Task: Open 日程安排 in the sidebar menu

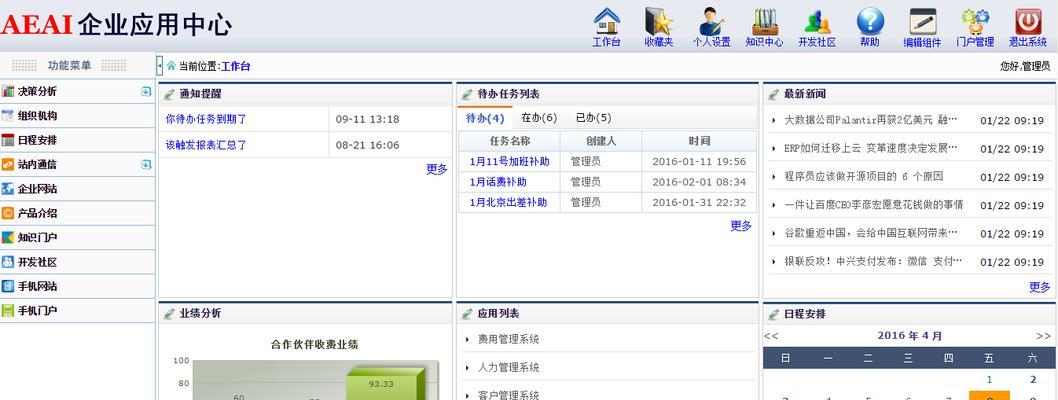Action: [77, 140]
